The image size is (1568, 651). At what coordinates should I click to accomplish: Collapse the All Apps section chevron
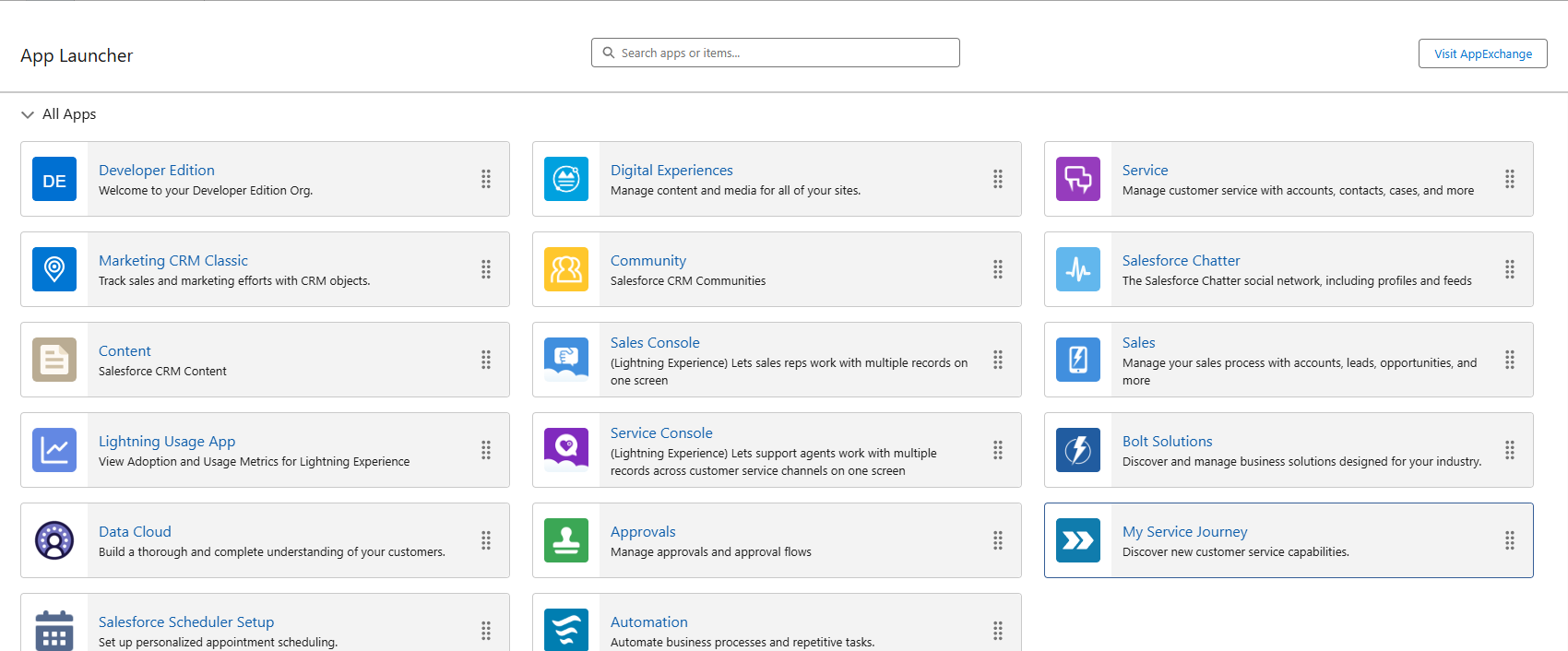click(28, 114)
